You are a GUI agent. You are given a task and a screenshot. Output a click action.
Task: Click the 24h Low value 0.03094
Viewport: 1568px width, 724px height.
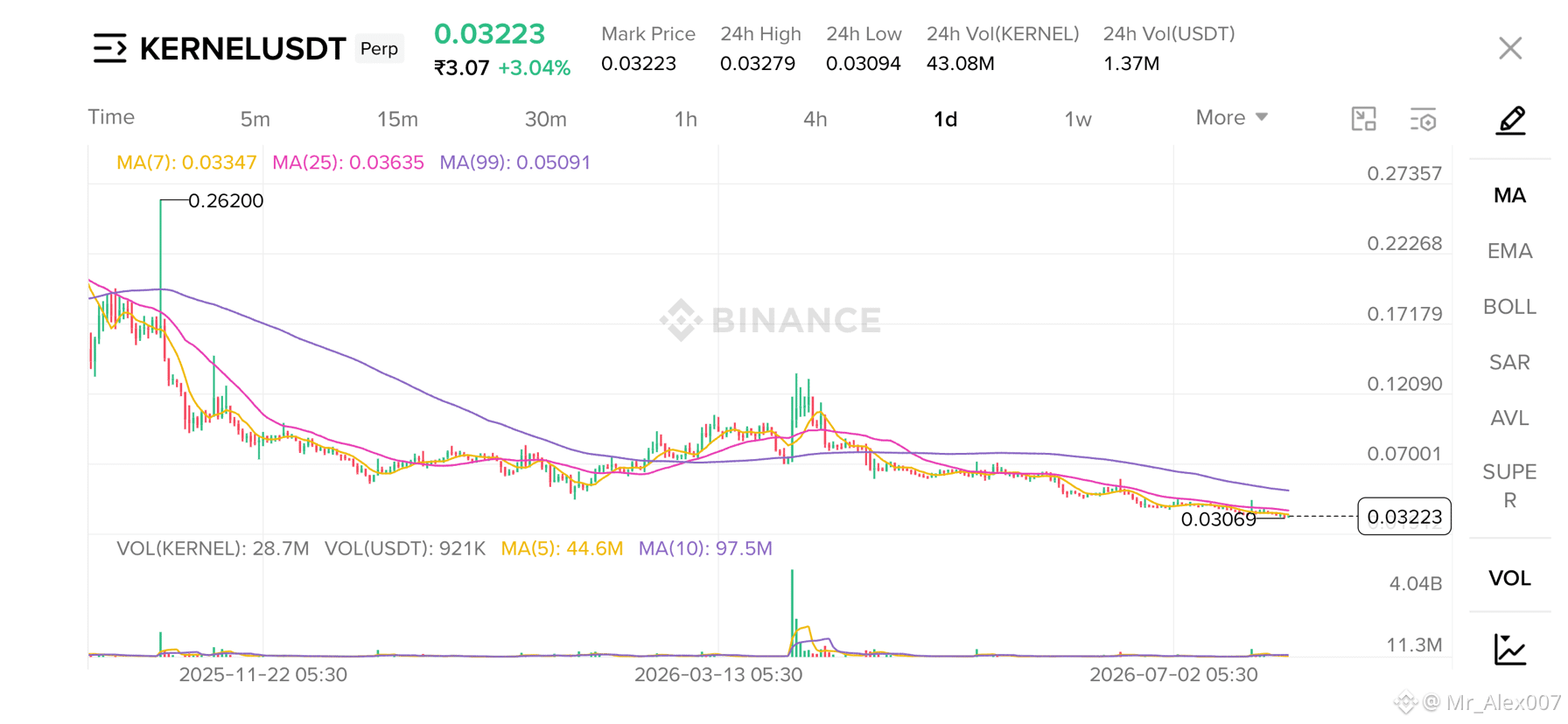(864, 64)
